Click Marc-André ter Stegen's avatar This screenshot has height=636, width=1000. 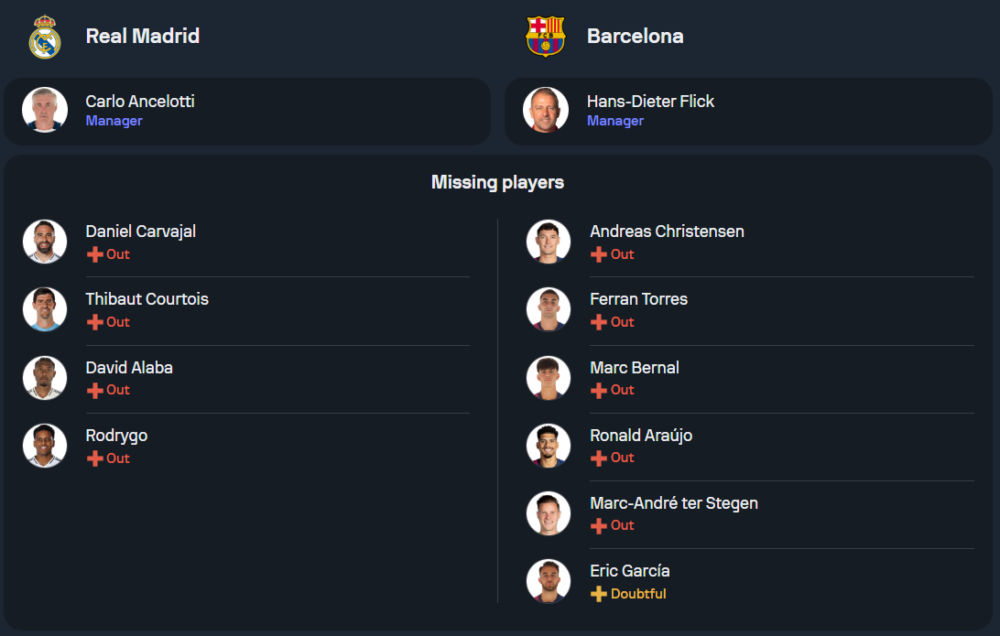click(x=549, y=513)
